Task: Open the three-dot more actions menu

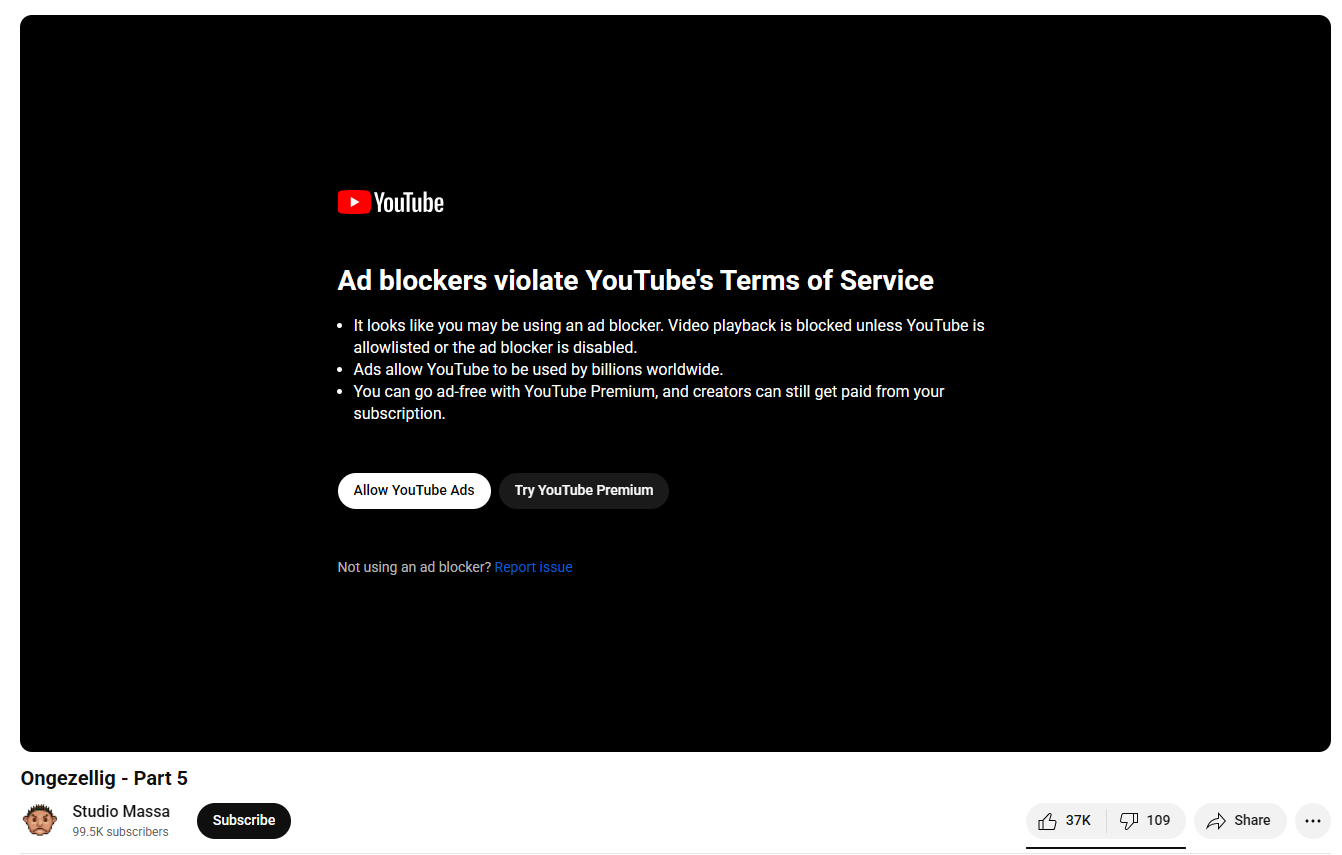Action: pos(1313,821)
